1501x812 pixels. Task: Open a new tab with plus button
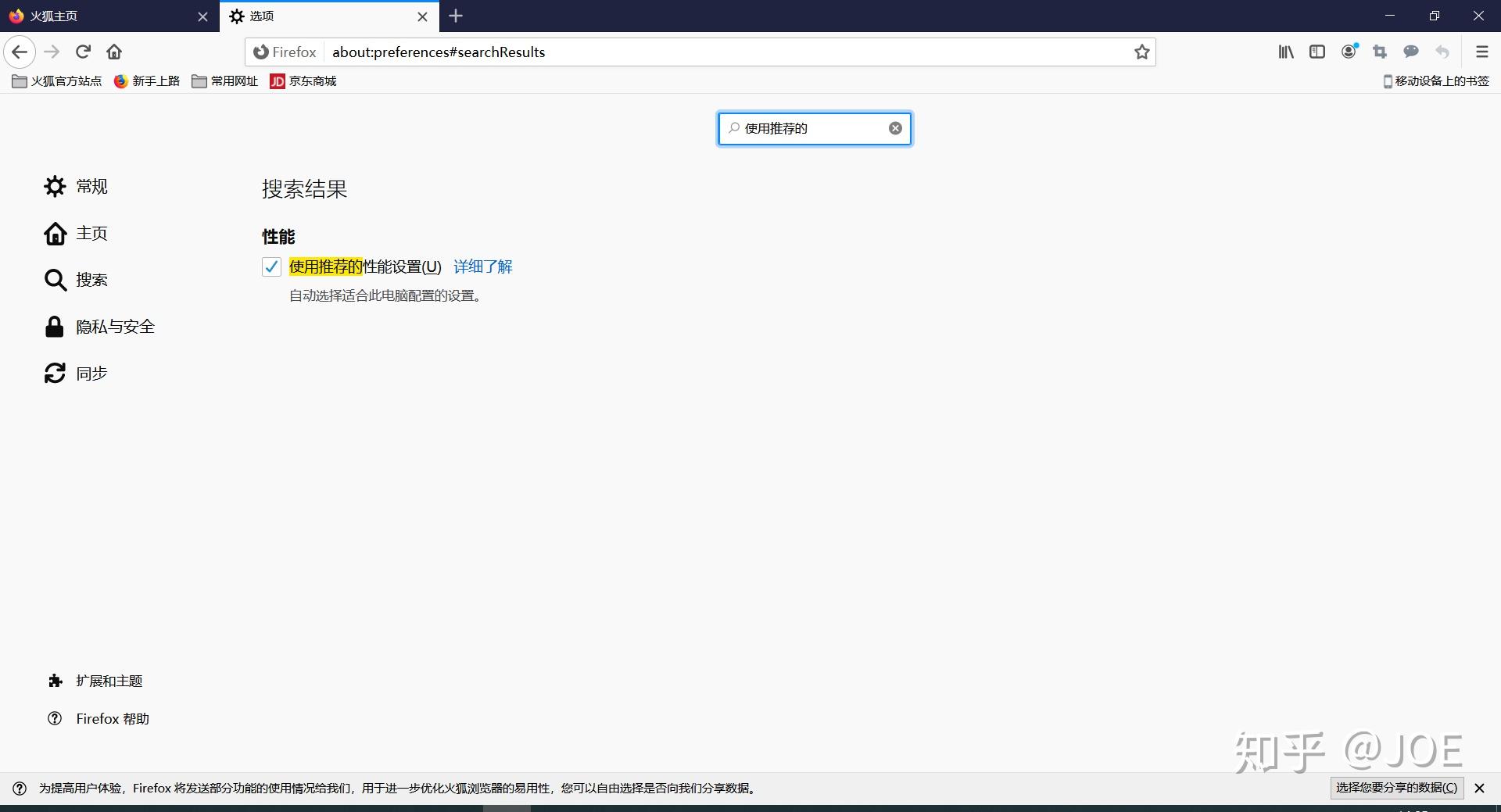click(x=457, y=16)
